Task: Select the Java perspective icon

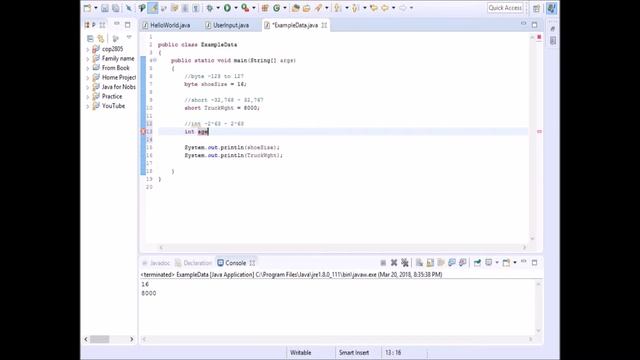Action: coord(551,8)
